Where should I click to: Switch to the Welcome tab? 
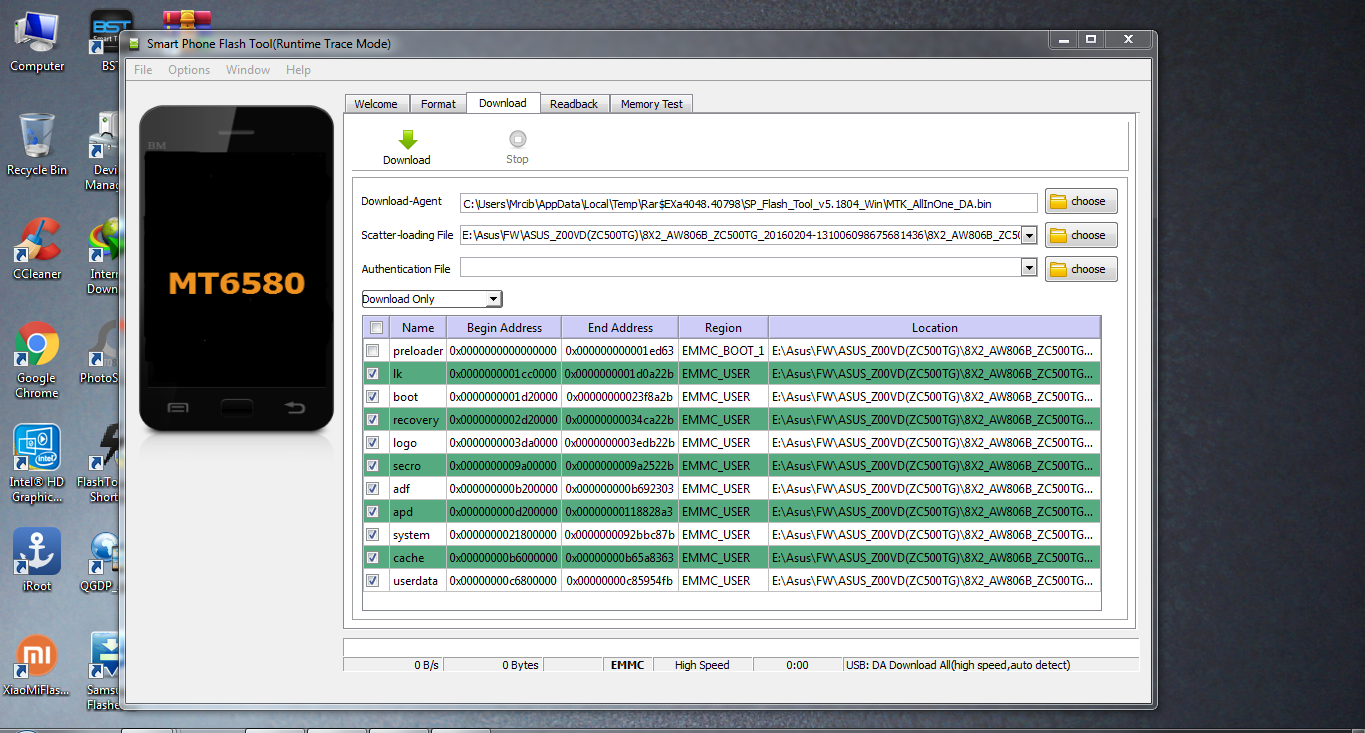(x=376, y=104)
